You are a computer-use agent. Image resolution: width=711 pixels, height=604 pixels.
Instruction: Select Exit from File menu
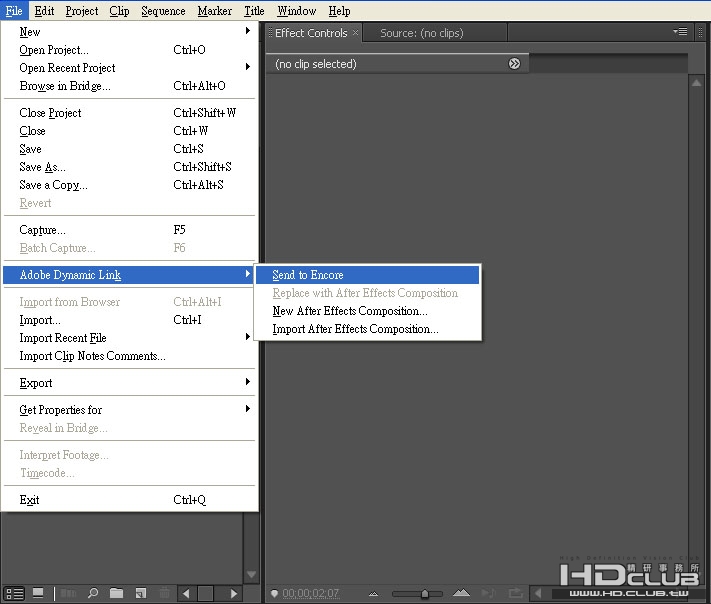tap(129, 500)
